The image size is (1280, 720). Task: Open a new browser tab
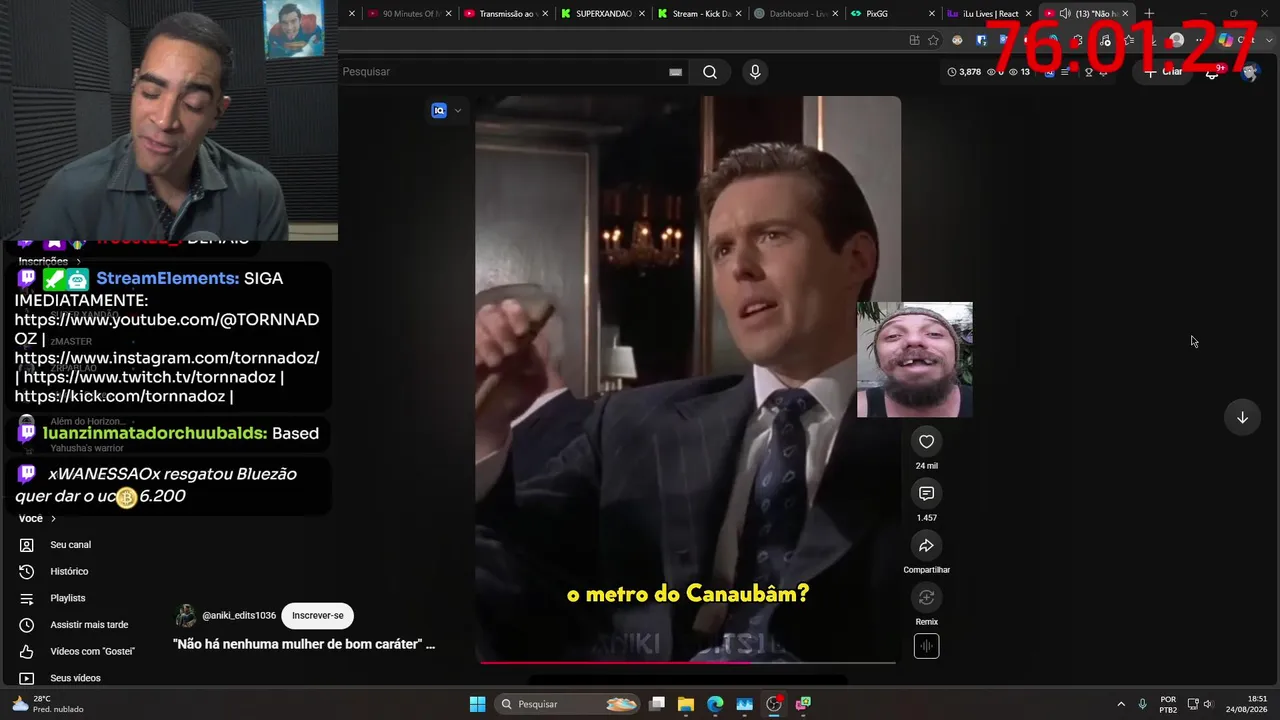pos(1149,14)
